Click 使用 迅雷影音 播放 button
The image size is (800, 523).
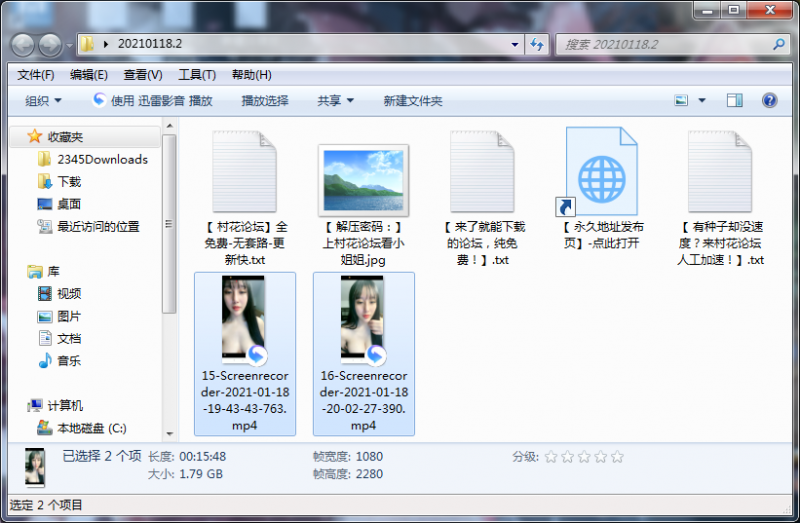(152, 101)
